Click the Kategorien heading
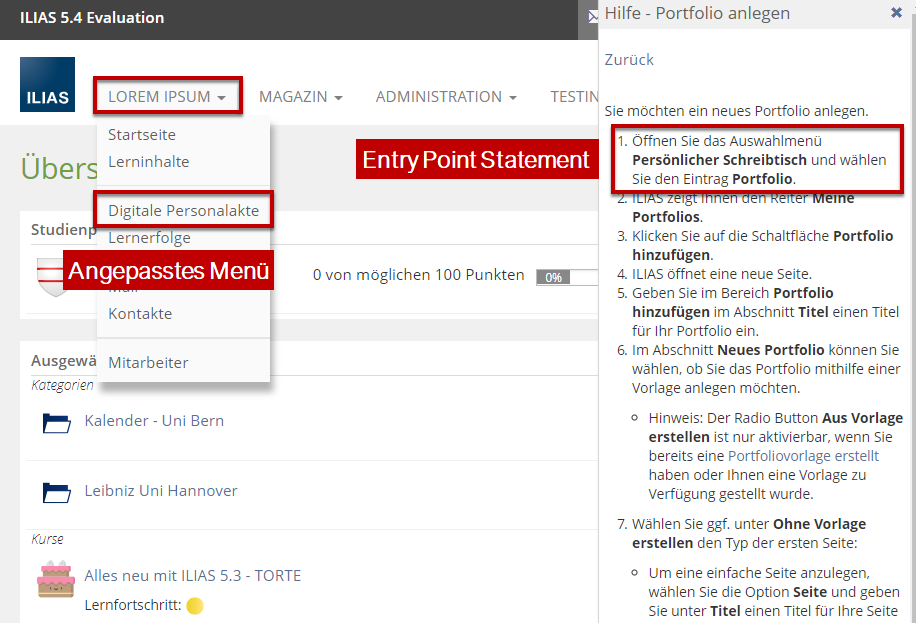Screen dimensions: 916x623 pos(62,385)
